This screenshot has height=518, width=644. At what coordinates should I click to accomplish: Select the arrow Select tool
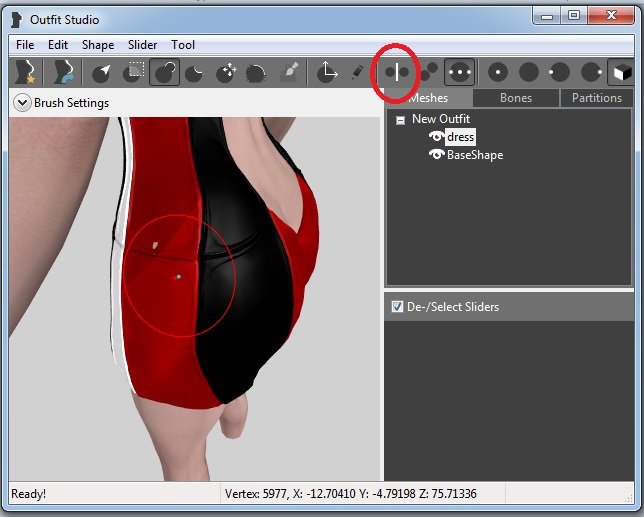point(103,72)
